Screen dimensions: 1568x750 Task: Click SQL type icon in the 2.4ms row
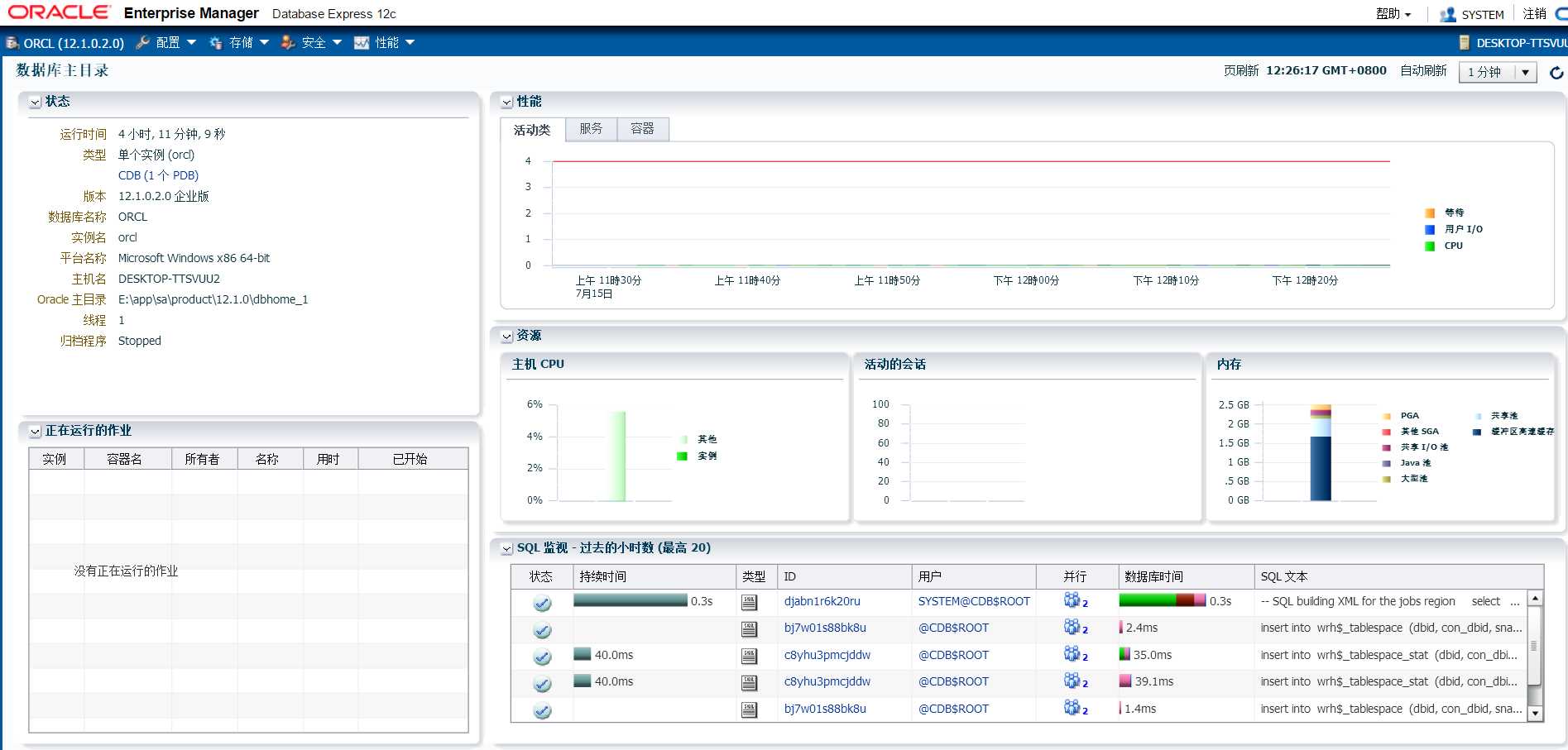[749, 629]
